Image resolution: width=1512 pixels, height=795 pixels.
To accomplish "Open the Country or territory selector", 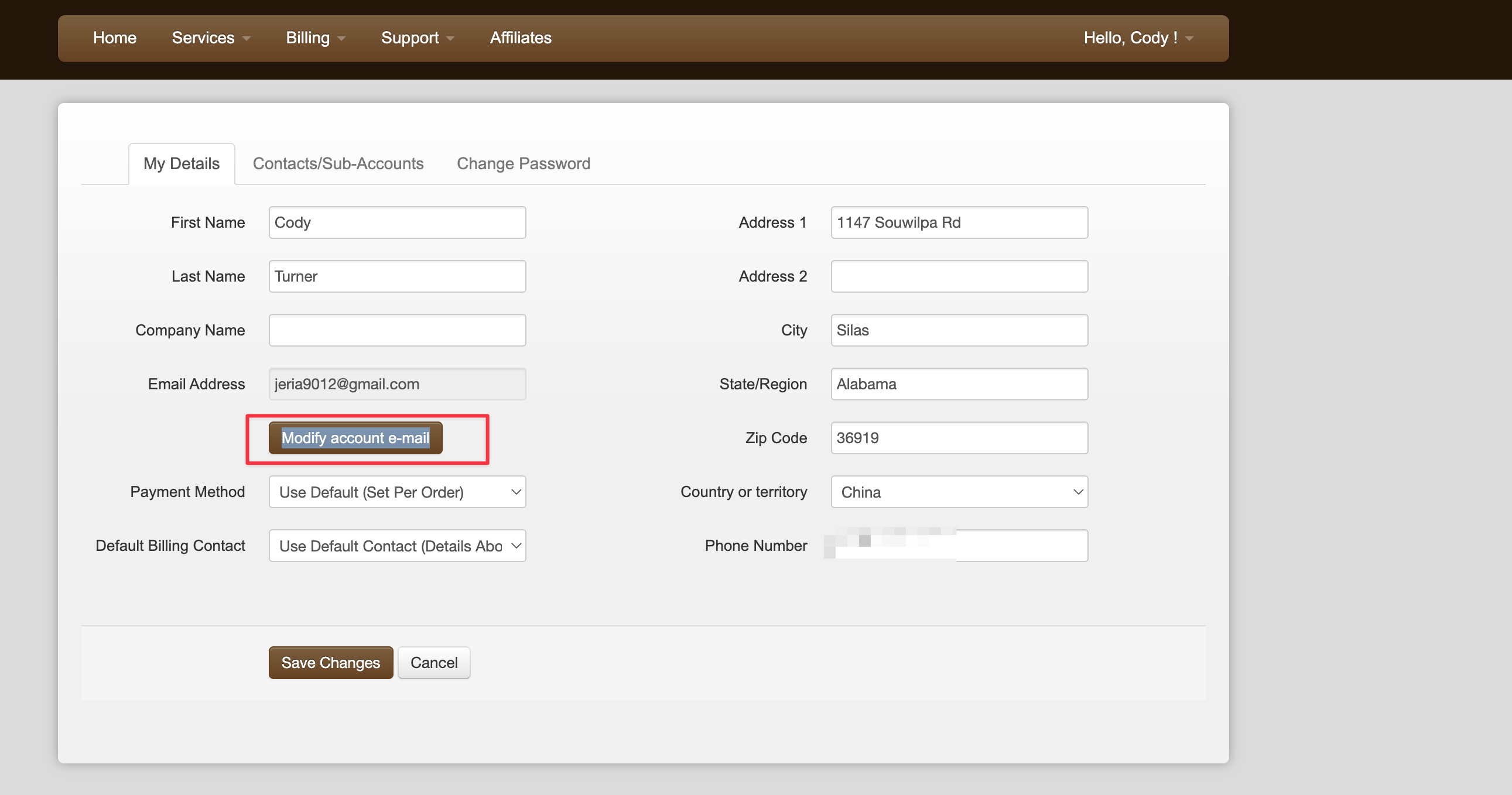I will pyautogui.click(x=959, y=492).
